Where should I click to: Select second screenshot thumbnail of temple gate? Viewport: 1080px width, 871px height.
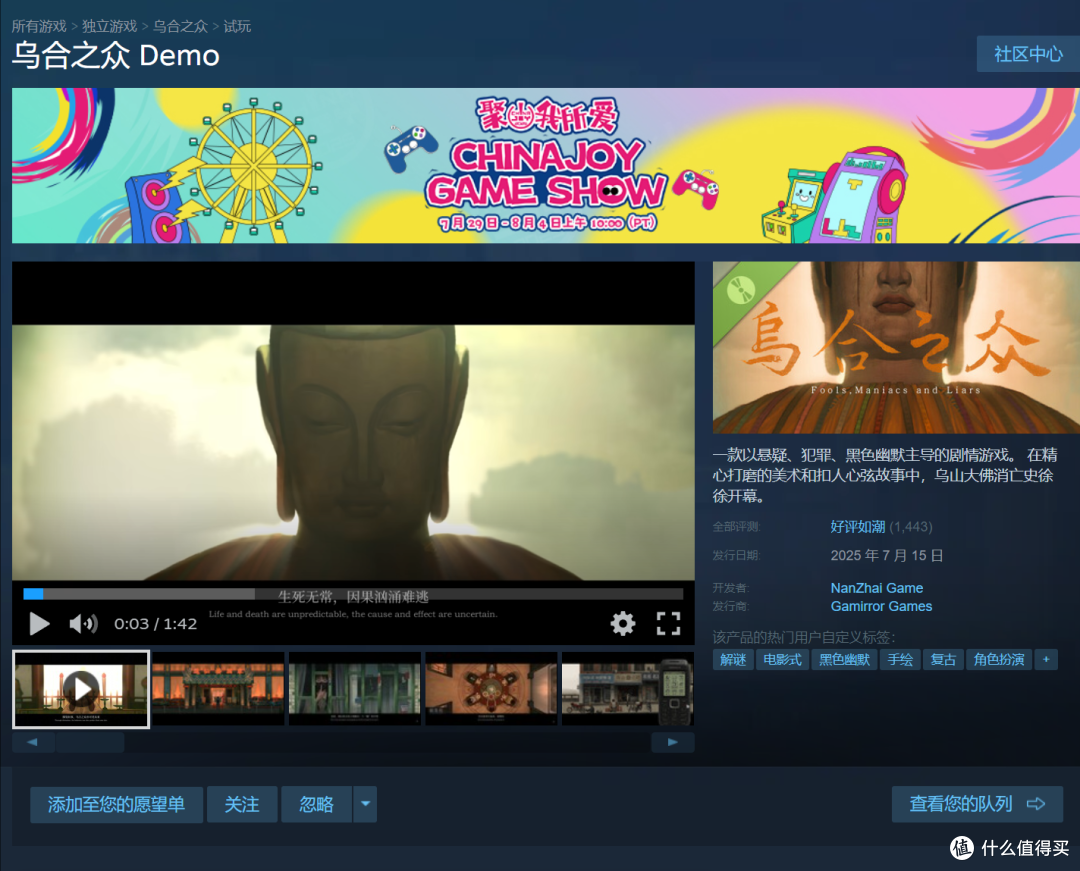(x=218, y=689)
